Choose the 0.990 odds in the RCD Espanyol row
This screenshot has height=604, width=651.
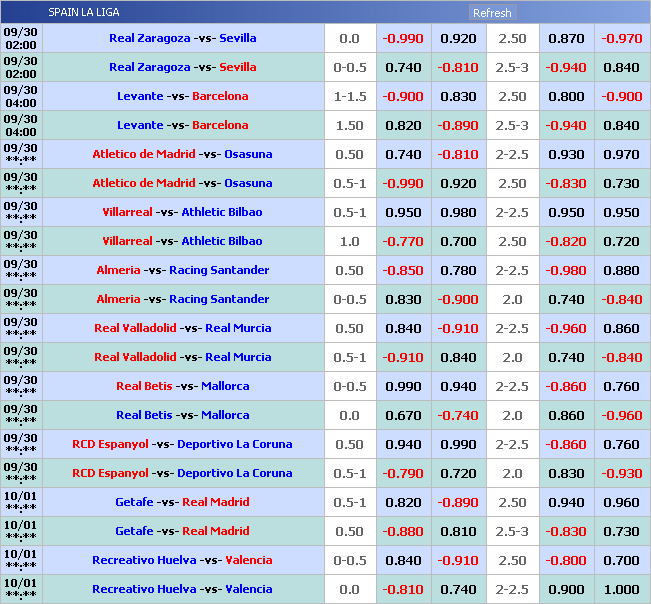(x=458, y=444)
